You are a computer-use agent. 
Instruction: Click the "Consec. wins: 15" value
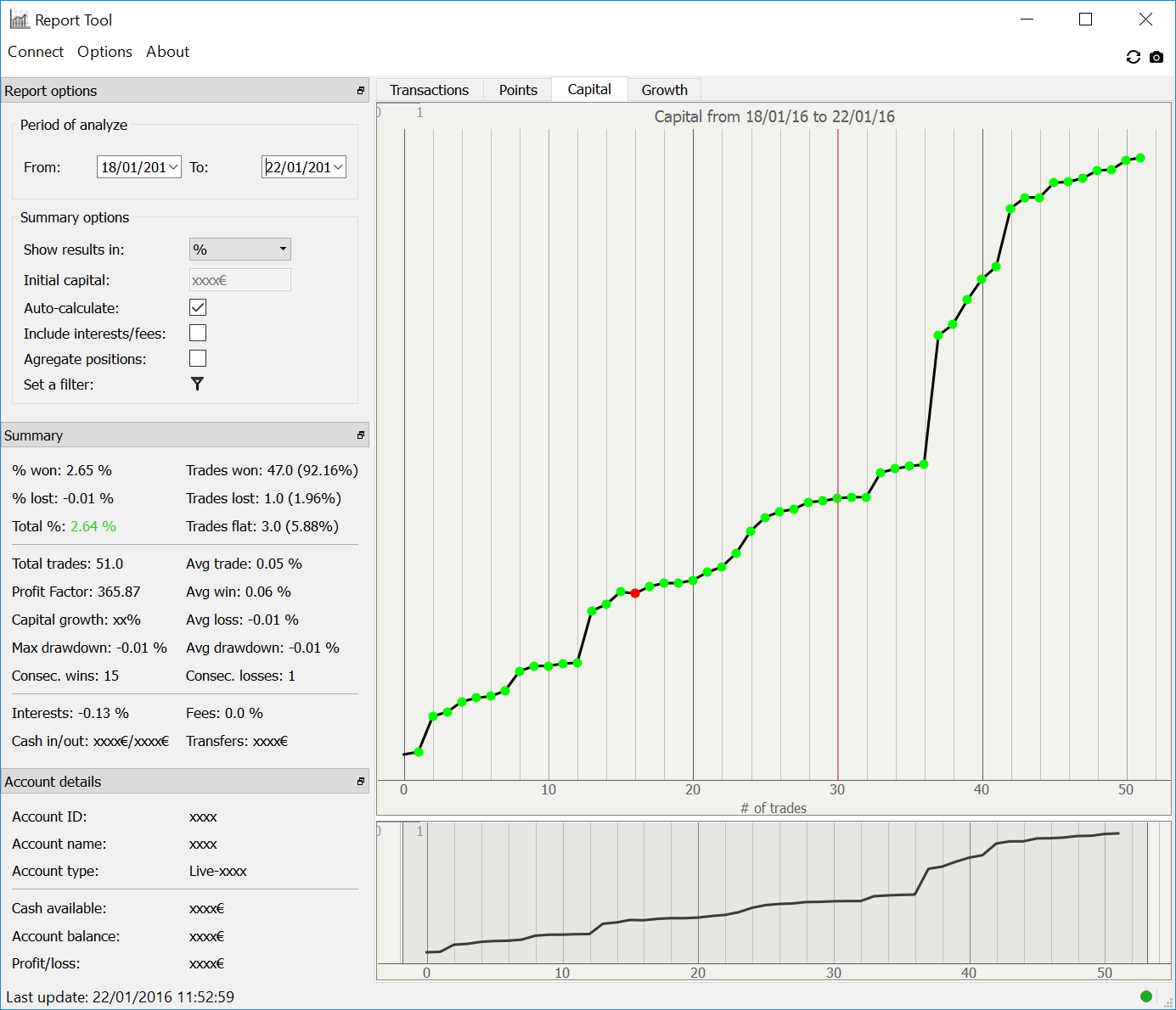65,676
